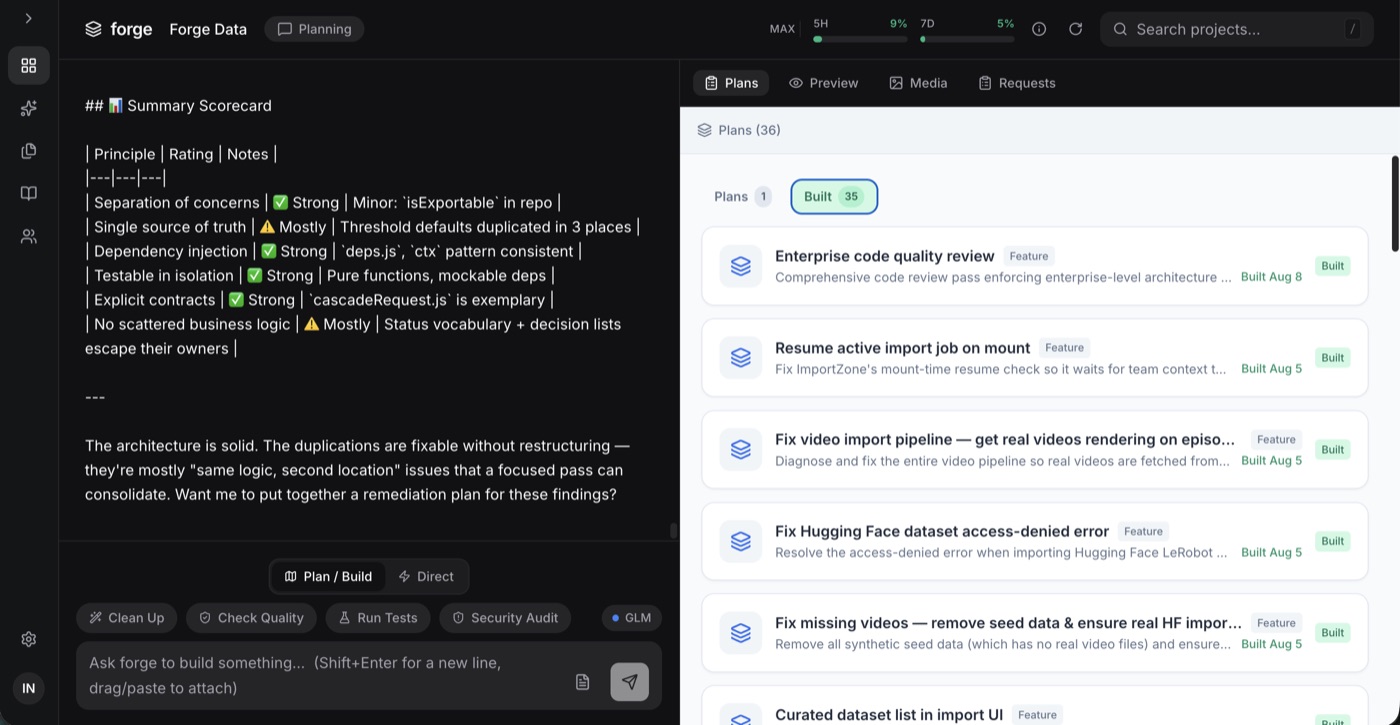Switch to the Preview tab
1400x725 pixels.
point(824,83)
